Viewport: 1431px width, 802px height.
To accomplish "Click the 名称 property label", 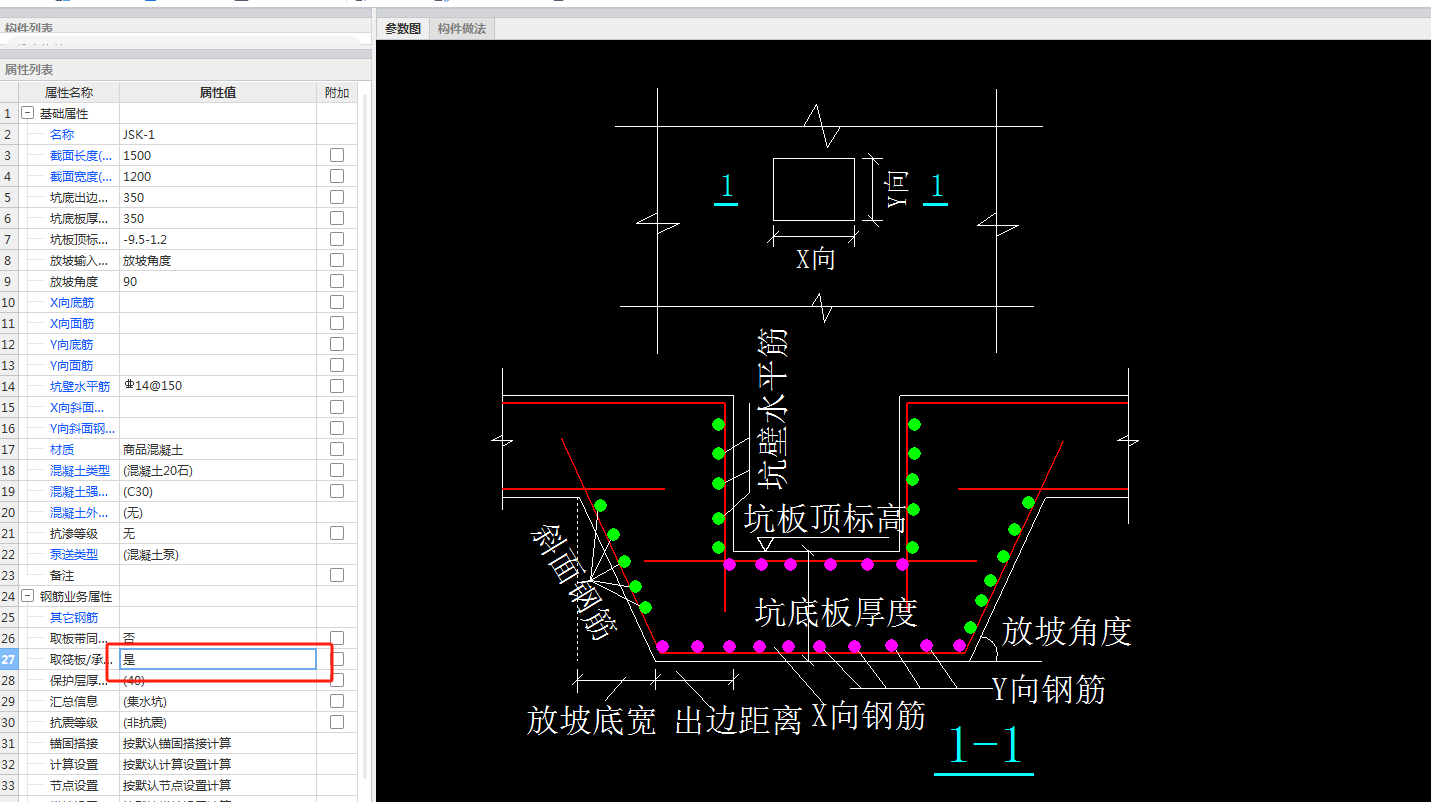I will coord(62,134).
